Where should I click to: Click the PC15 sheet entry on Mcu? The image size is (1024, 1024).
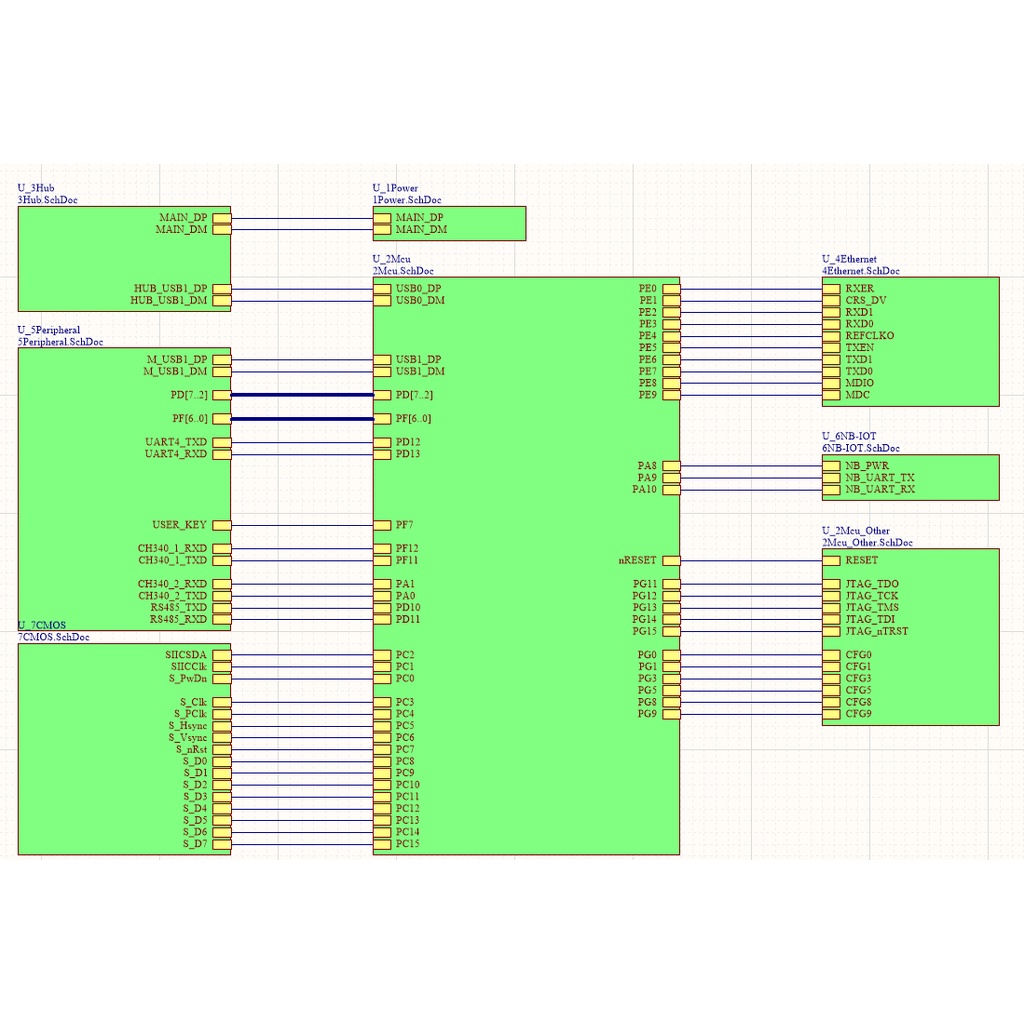tap(383, 844)
